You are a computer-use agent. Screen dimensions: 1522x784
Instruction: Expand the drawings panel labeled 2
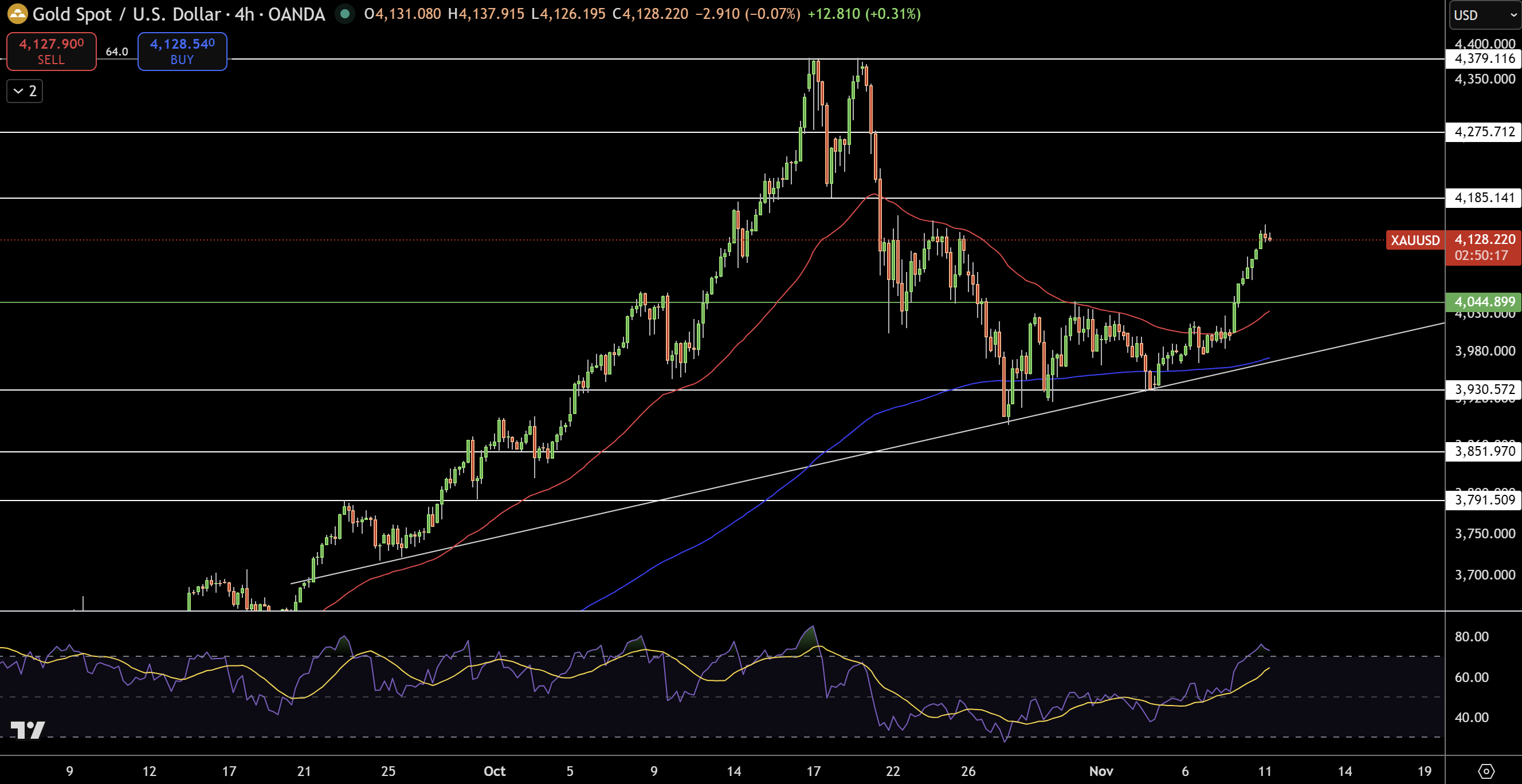pos(24,91)
